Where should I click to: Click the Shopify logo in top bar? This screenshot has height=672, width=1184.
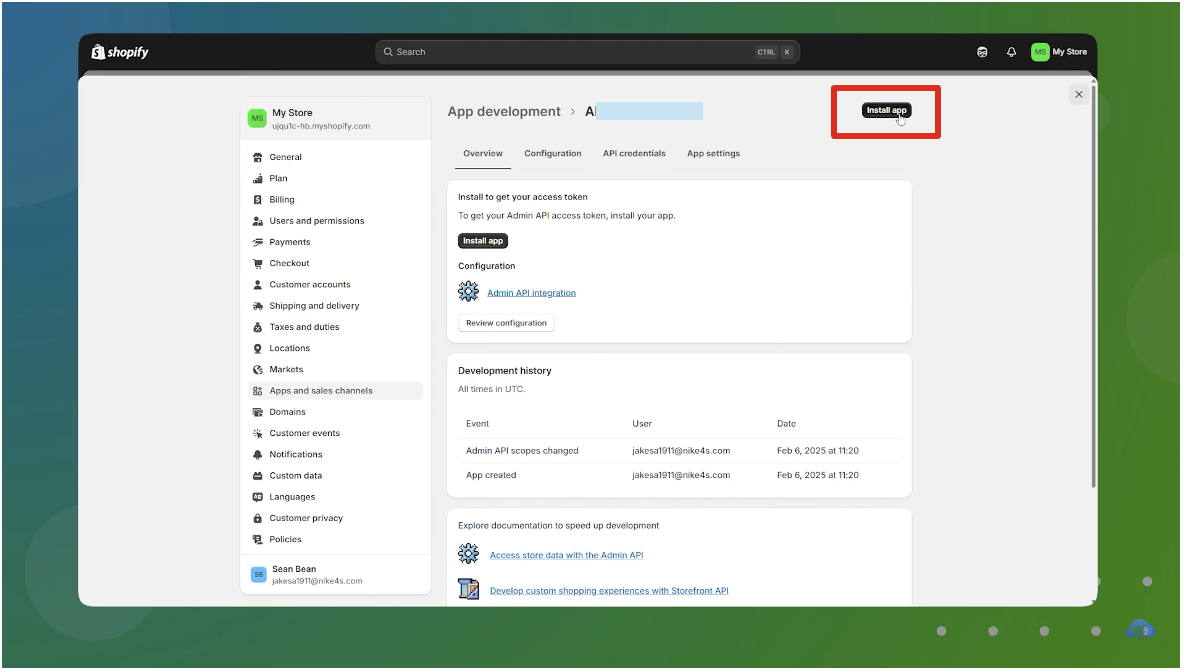pos(119,51)
